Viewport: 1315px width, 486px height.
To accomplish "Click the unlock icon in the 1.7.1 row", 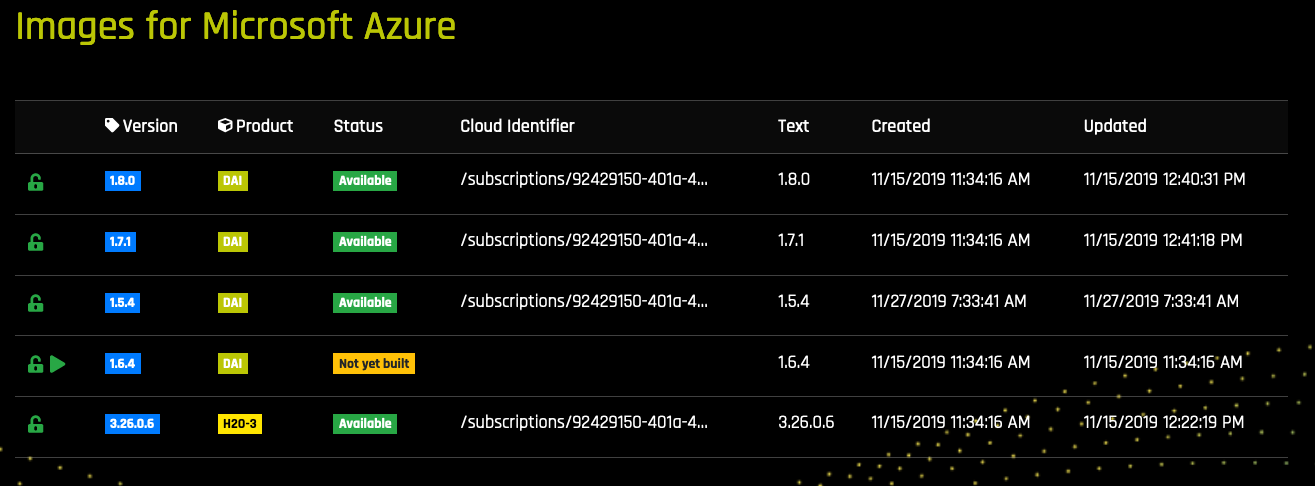I will 35,242.
